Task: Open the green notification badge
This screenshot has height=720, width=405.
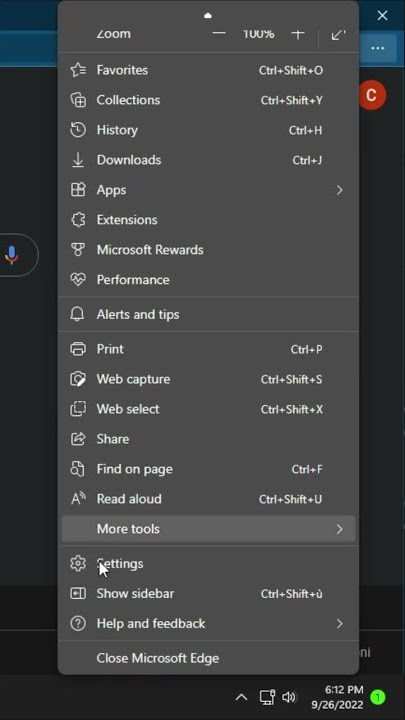Action: (378, 698)
